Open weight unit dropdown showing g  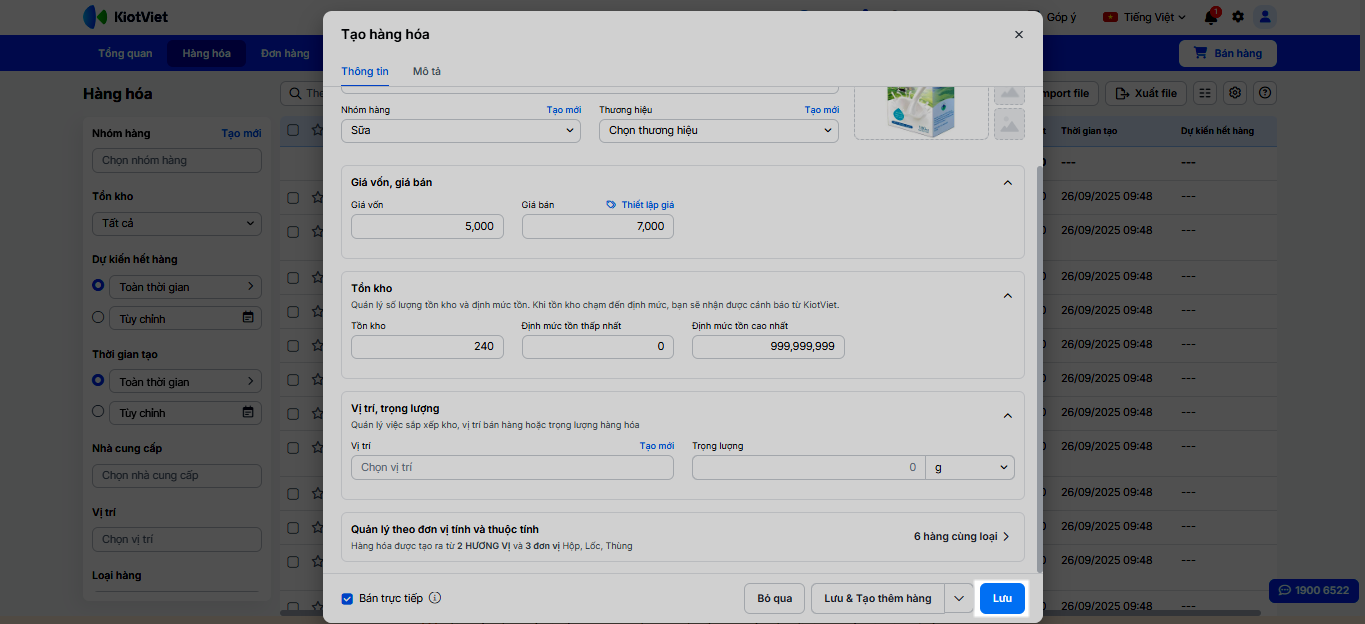coord(969,467)
